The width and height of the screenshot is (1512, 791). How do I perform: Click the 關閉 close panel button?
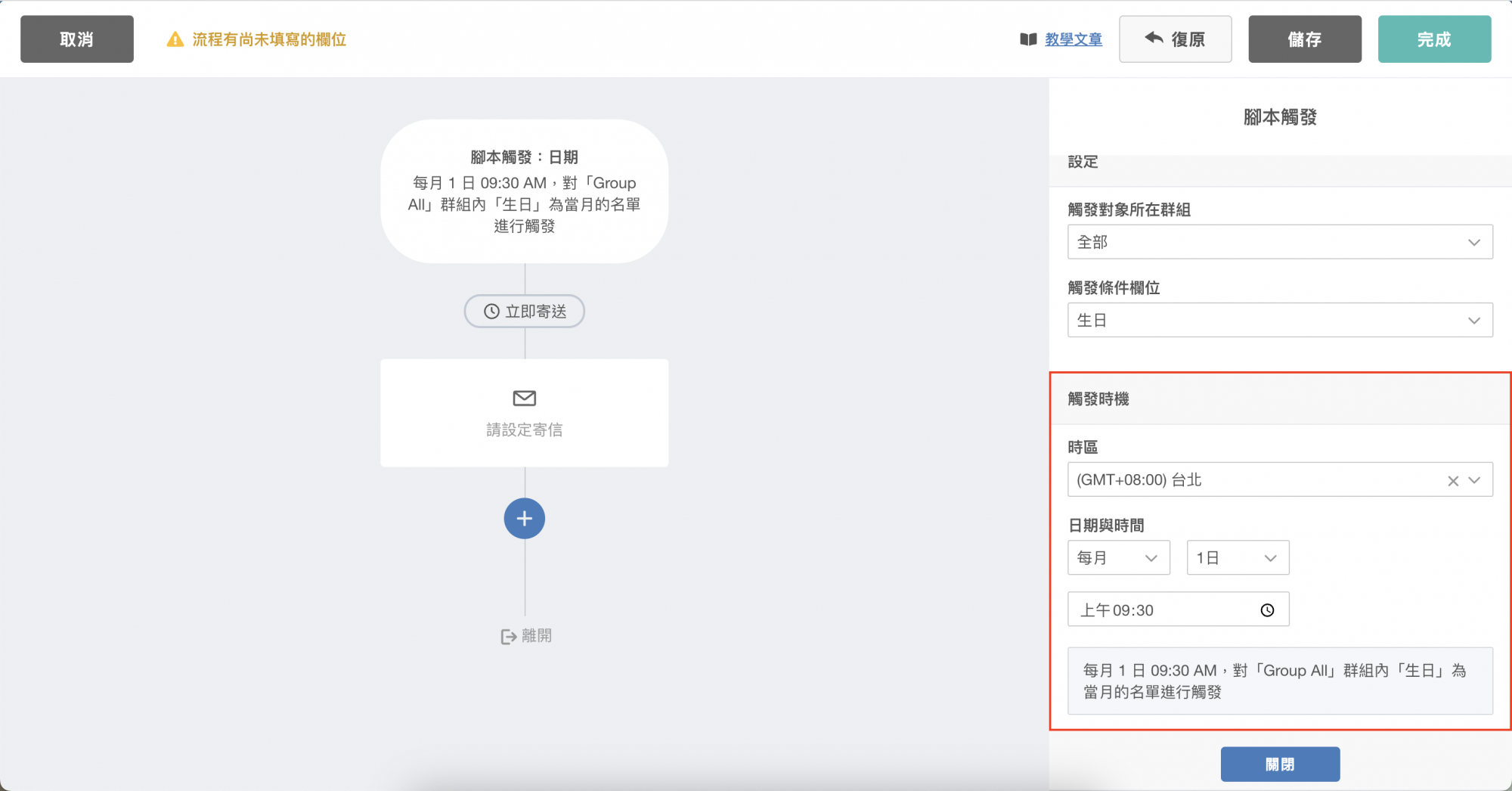tap(1280, 765)
